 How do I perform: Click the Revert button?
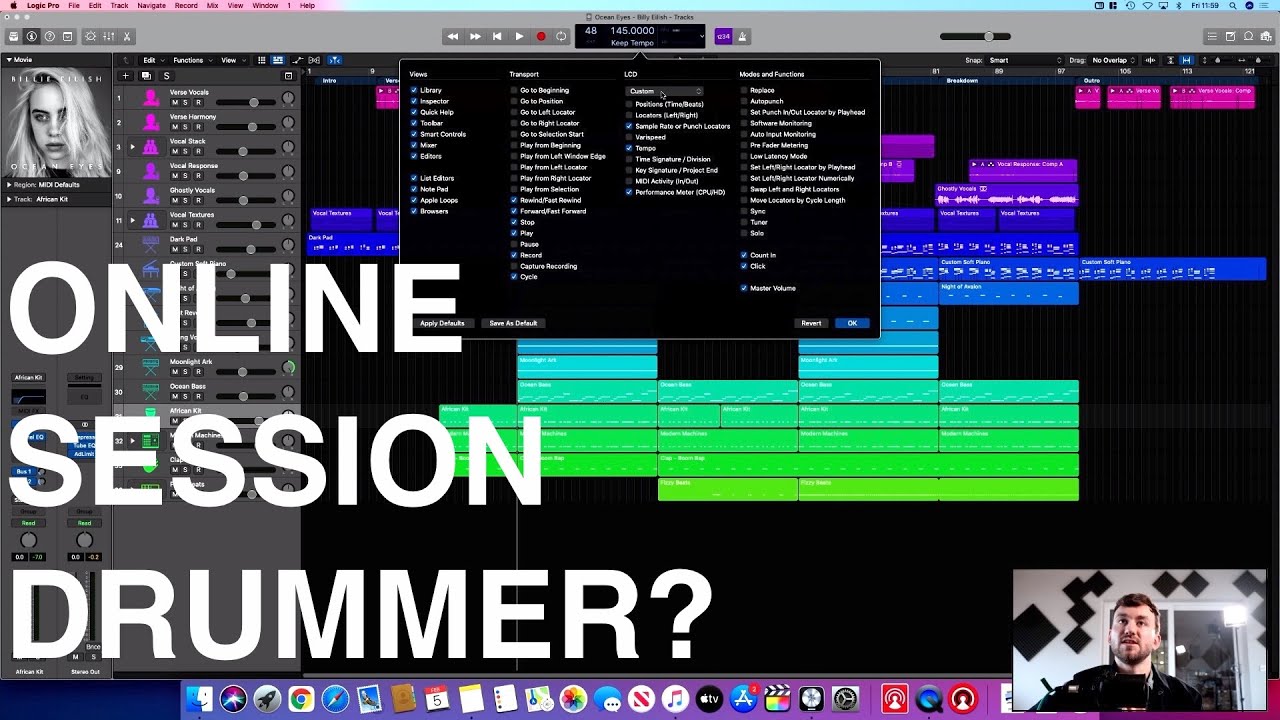(x=811, y=323)
